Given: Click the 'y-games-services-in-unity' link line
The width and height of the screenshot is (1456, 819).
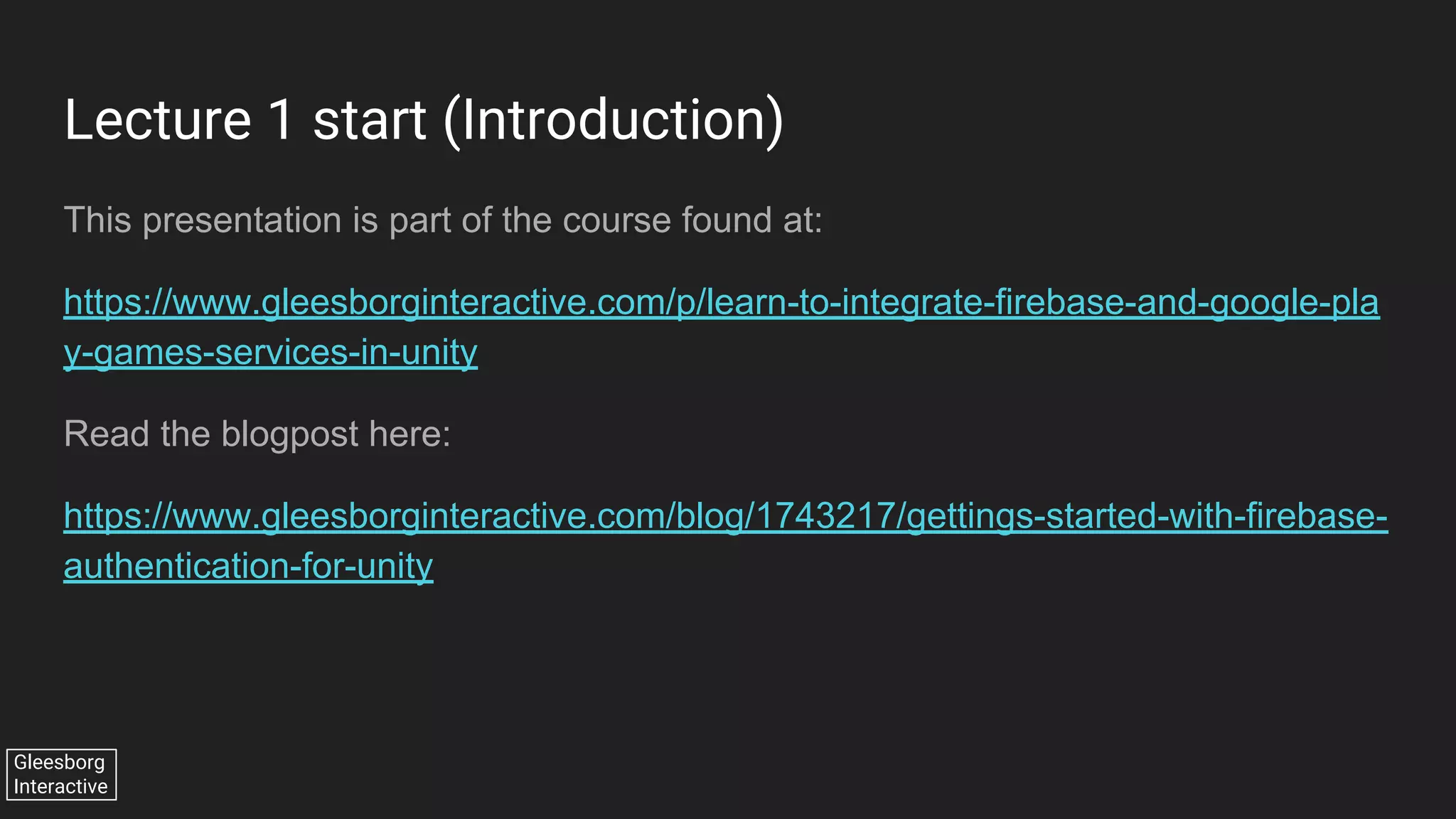Looking at the screenshot, I should coord(270,353).
